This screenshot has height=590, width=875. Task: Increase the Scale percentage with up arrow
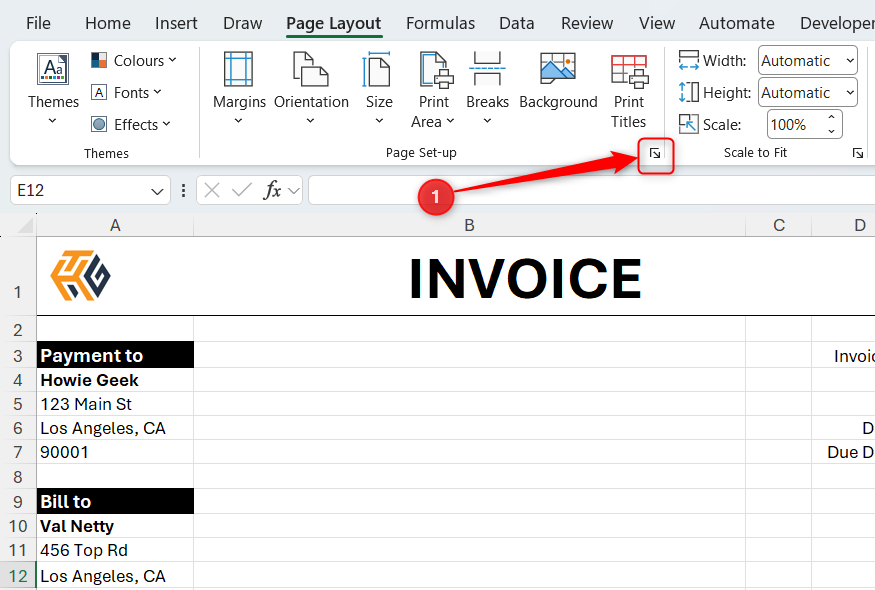click(831, 117)
